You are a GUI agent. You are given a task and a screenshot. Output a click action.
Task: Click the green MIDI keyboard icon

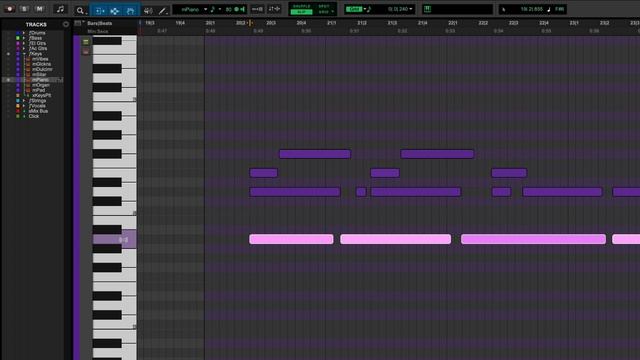427,9
